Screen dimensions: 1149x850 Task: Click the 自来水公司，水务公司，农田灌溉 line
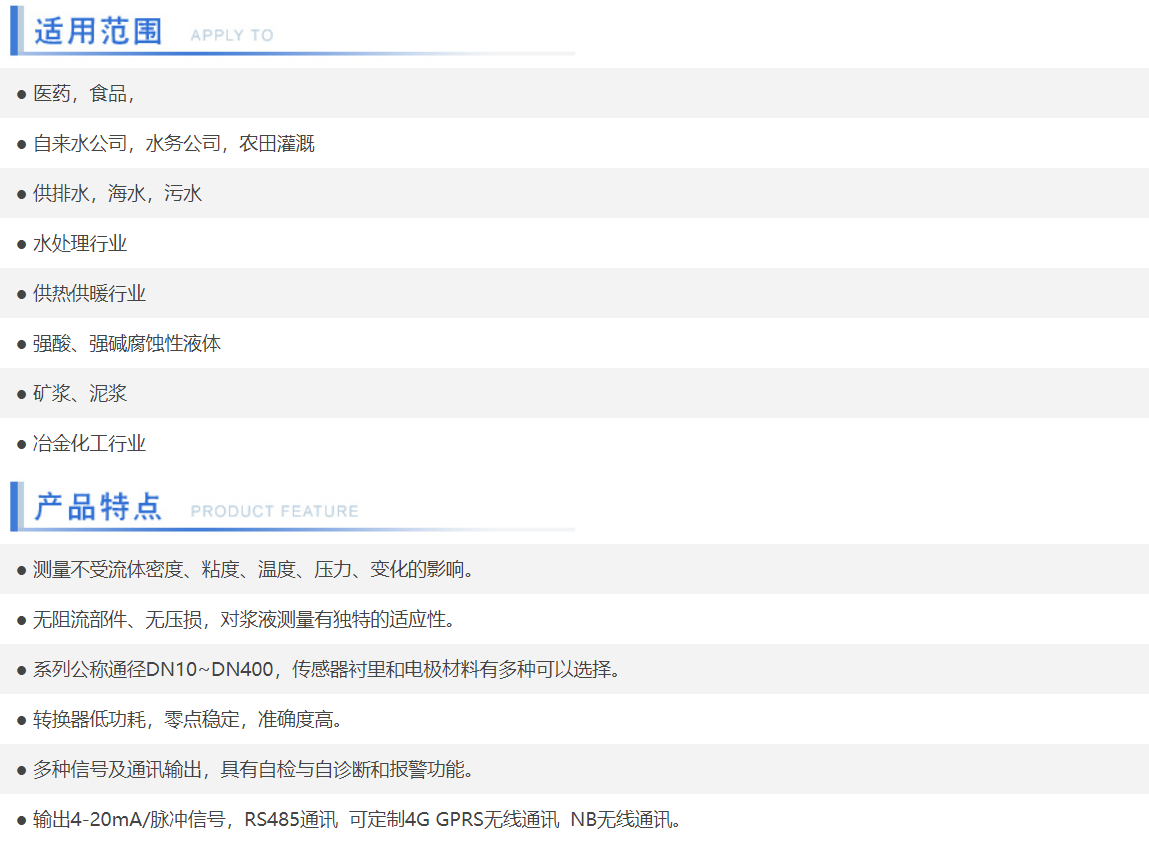click(x=174, y=144)
